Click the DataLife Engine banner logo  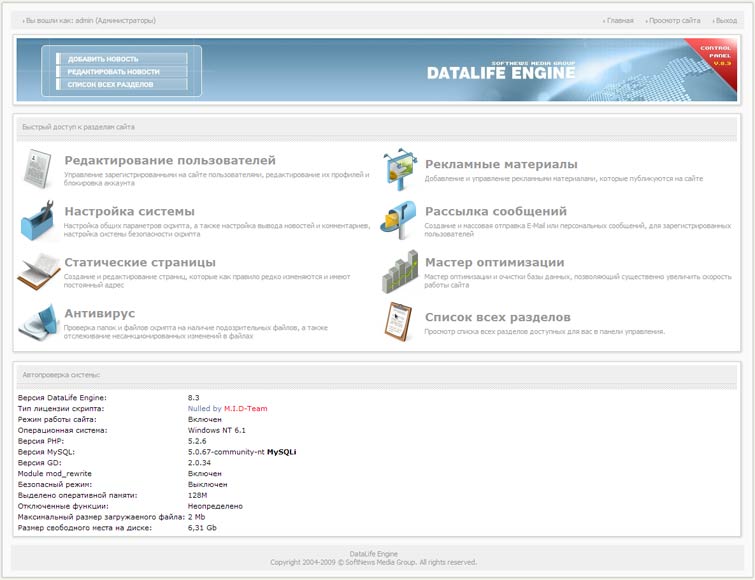click(501, 71)
